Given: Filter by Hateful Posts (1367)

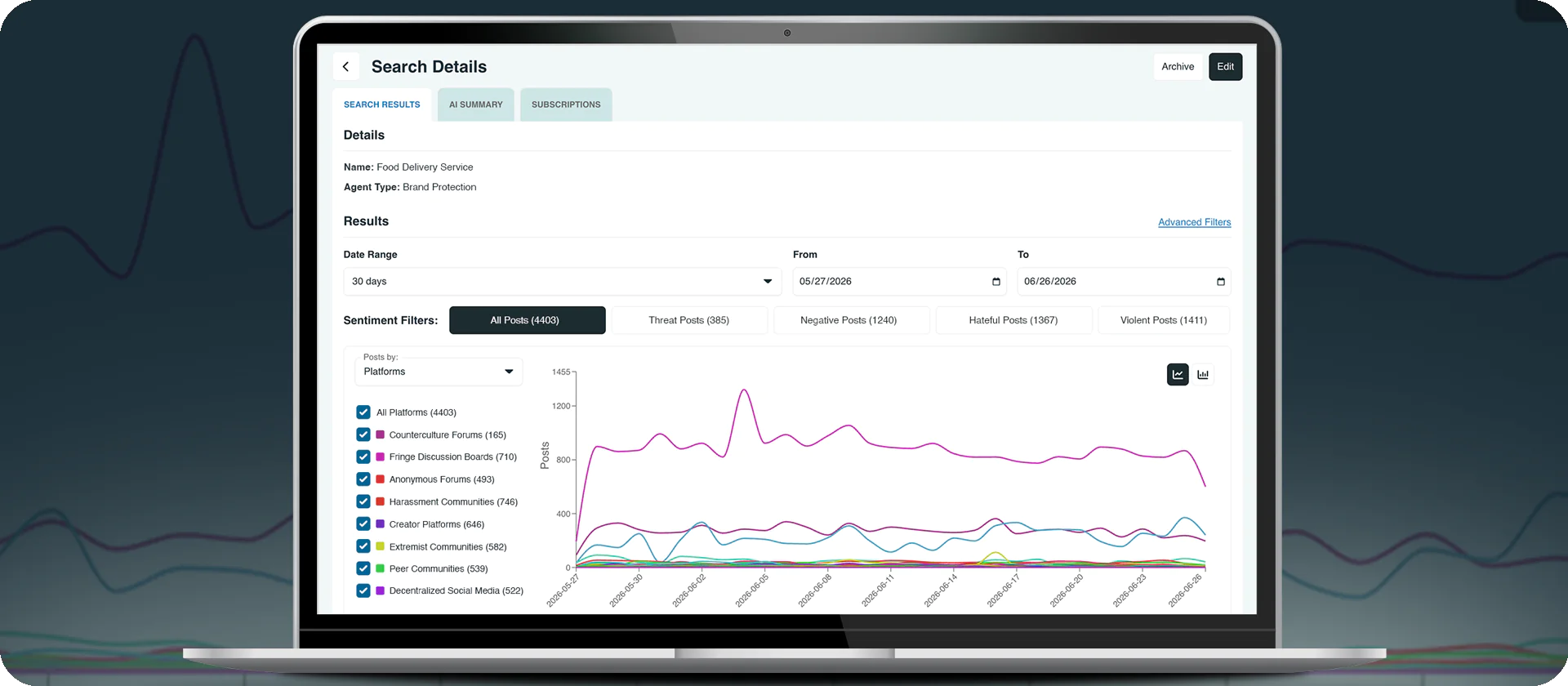Looking at the screenshot, I should 1013,320.
